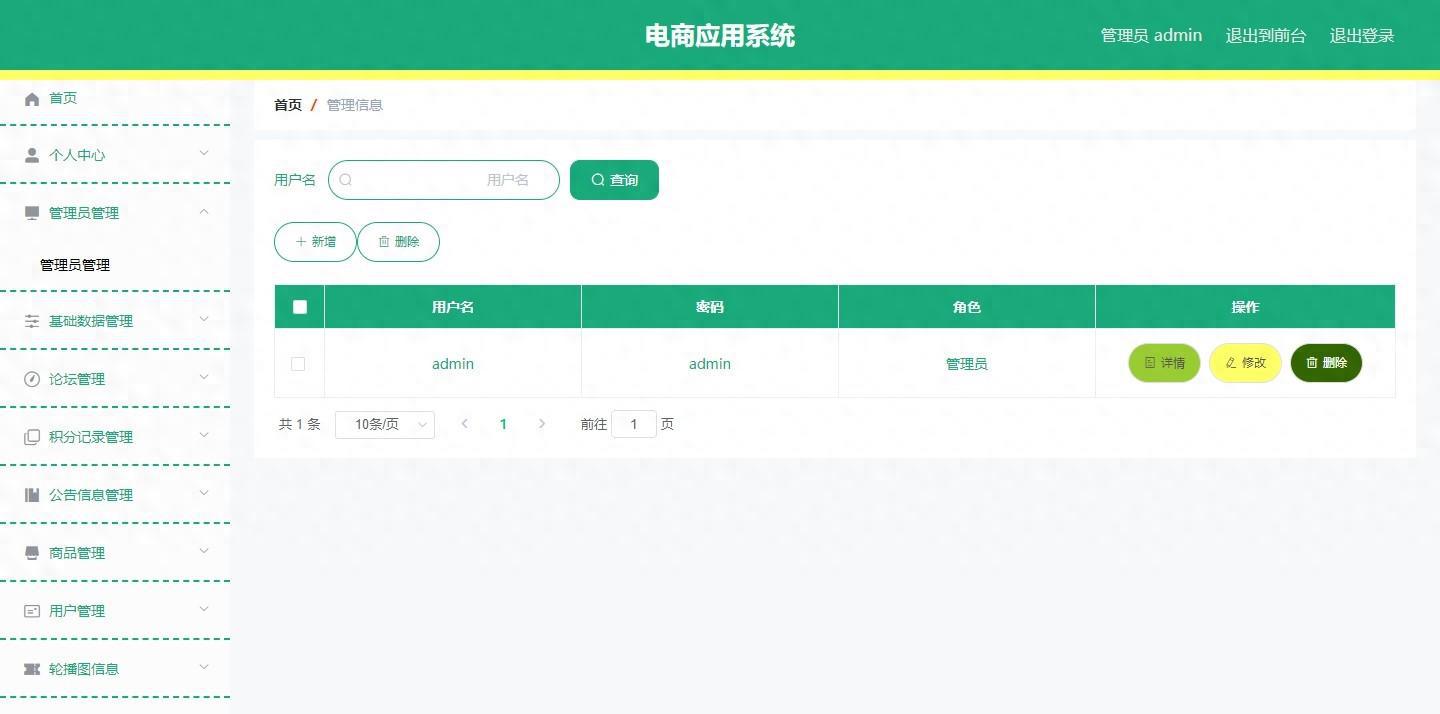Expand the 用户管理 chevron

point(204,609)
